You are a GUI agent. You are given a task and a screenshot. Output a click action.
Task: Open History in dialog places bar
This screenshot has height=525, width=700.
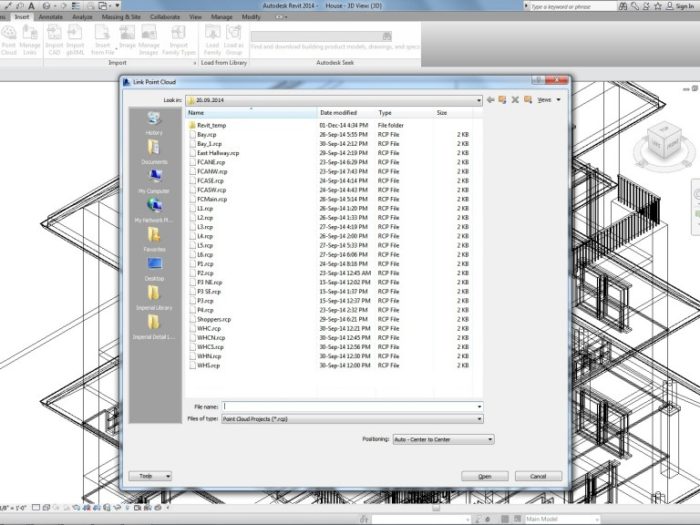pos(154,124)
